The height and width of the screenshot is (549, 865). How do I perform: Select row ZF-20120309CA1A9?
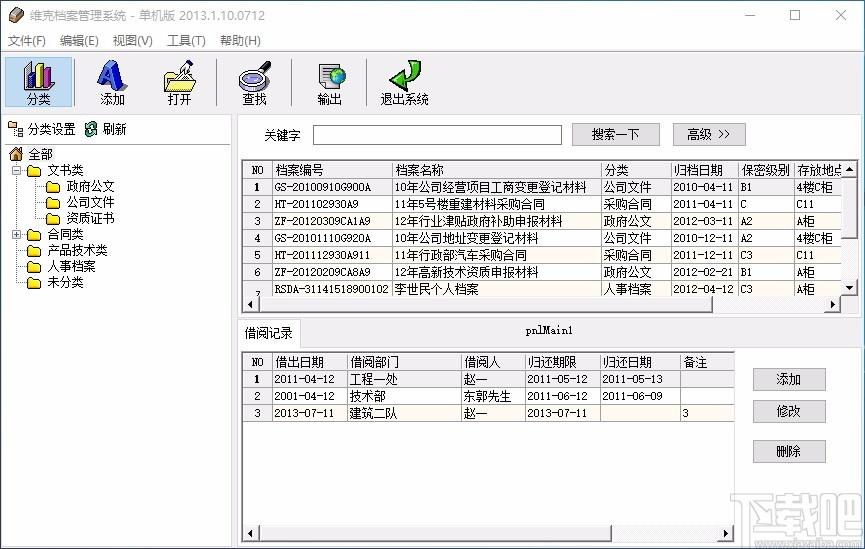click(542, 221)
